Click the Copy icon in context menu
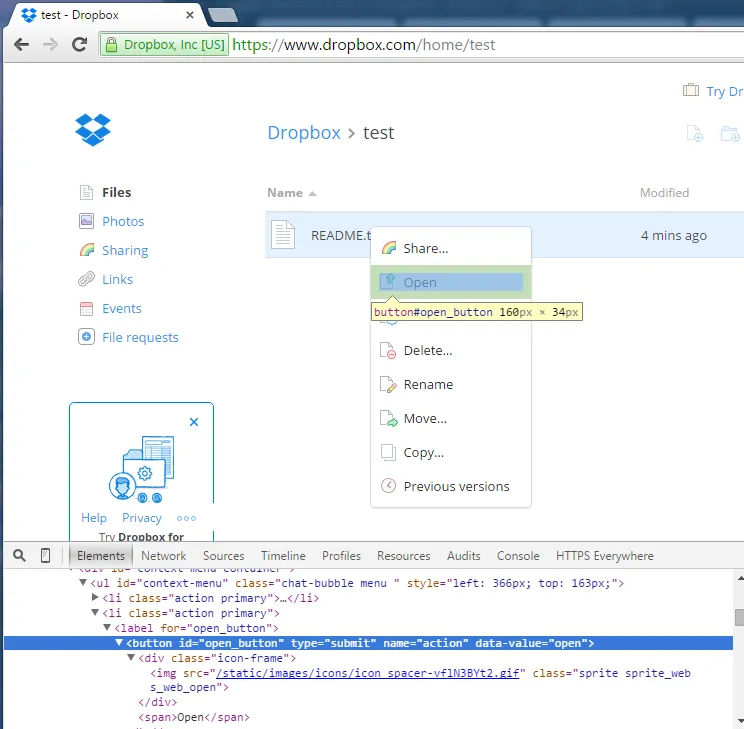 point(388,452)
